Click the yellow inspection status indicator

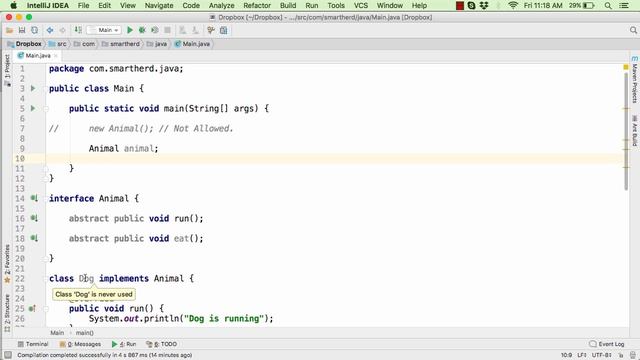click(626, 67)
